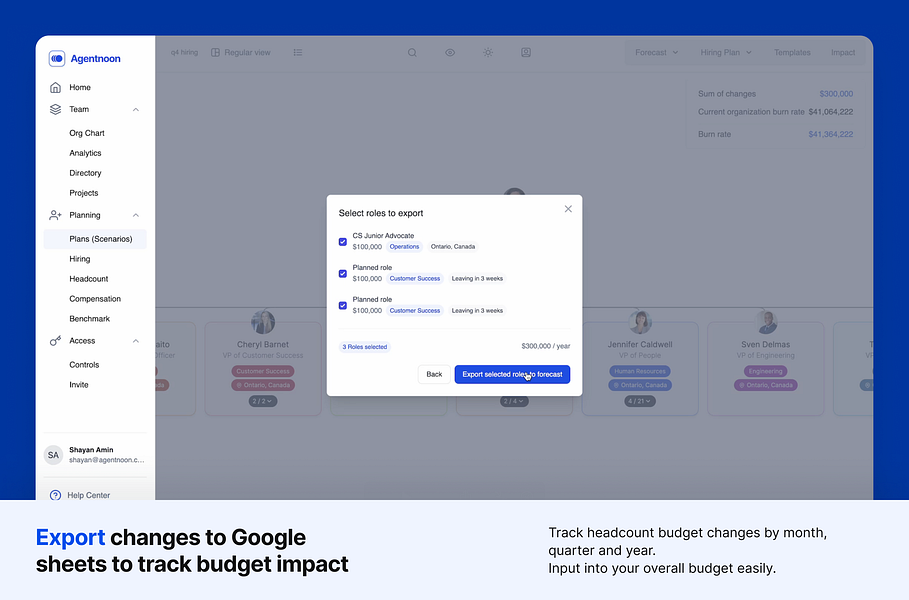Switch to the Impact tab
Viewport: 909px width, 600px height.
843,53
